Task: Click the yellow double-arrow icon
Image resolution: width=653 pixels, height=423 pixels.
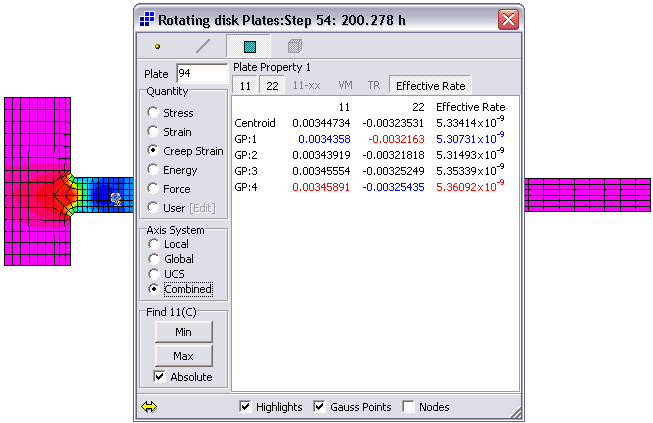Action: coord(149,407)
